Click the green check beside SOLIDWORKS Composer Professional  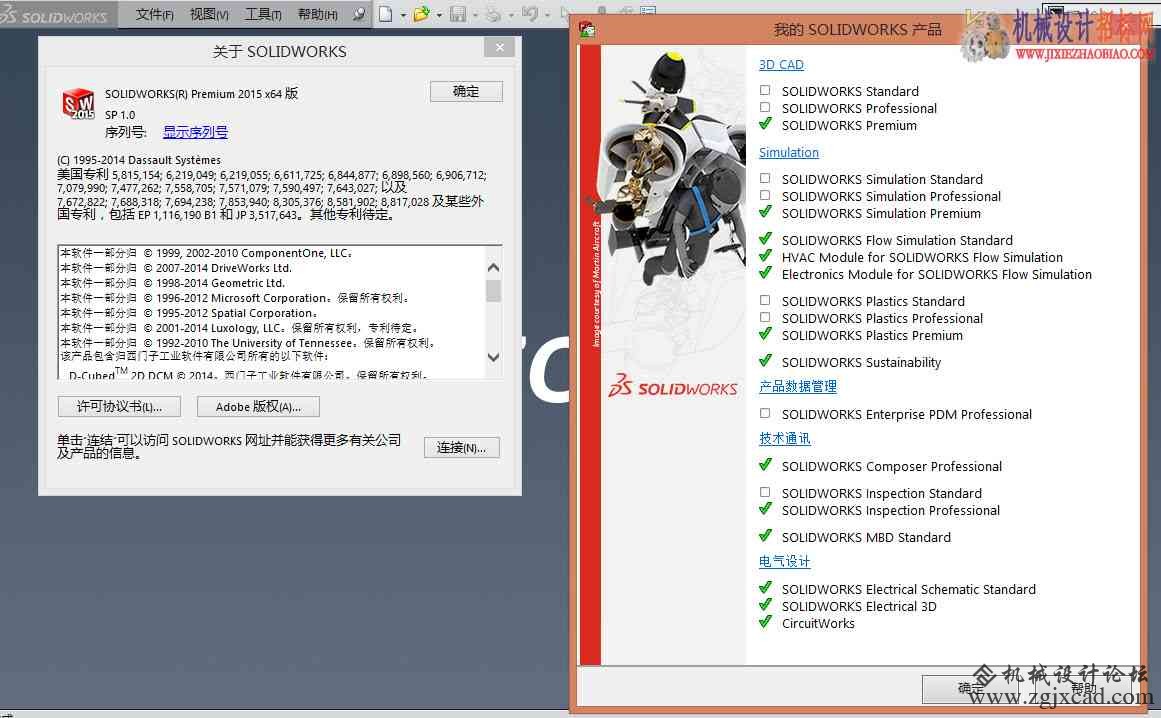(x=766, y=465)
